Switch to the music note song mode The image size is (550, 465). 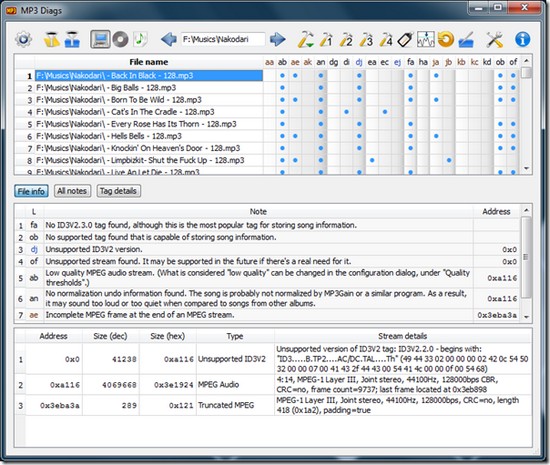[x=141, y=39]
